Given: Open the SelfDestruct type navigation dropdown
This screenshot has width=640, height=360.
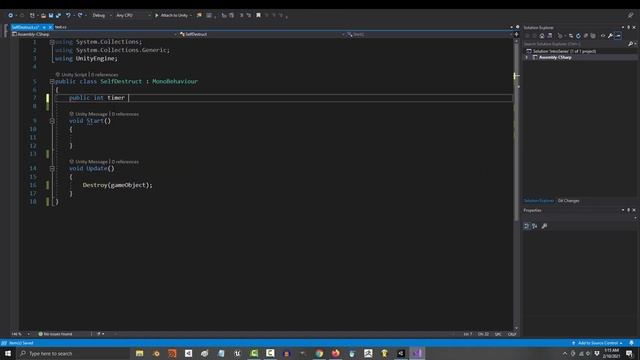Looking at the screenshot, I should (262, 34).
